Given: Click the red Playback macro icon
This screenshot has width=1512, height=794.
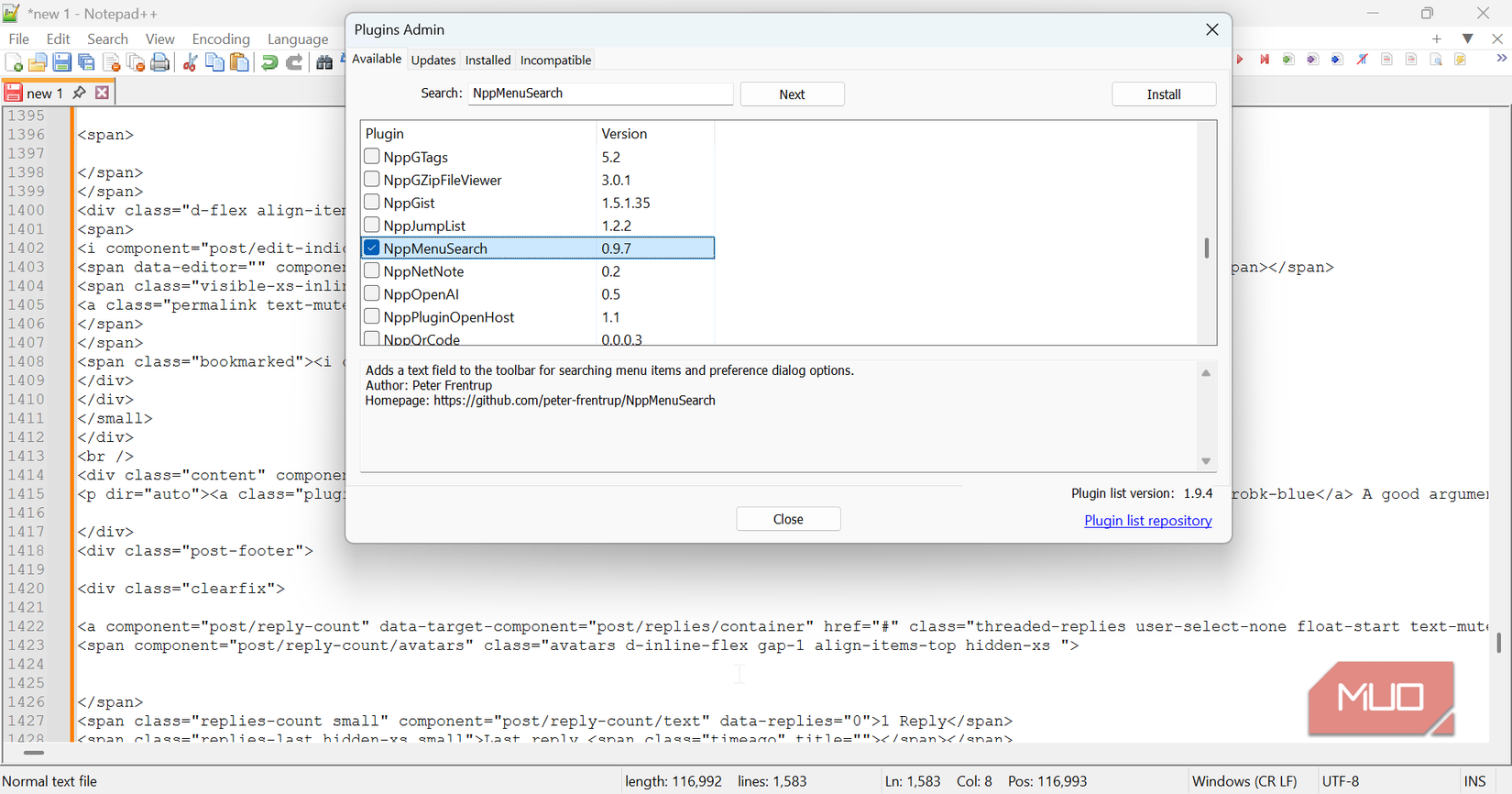Looking at the screenshot, I should [x=1240, y=60].
